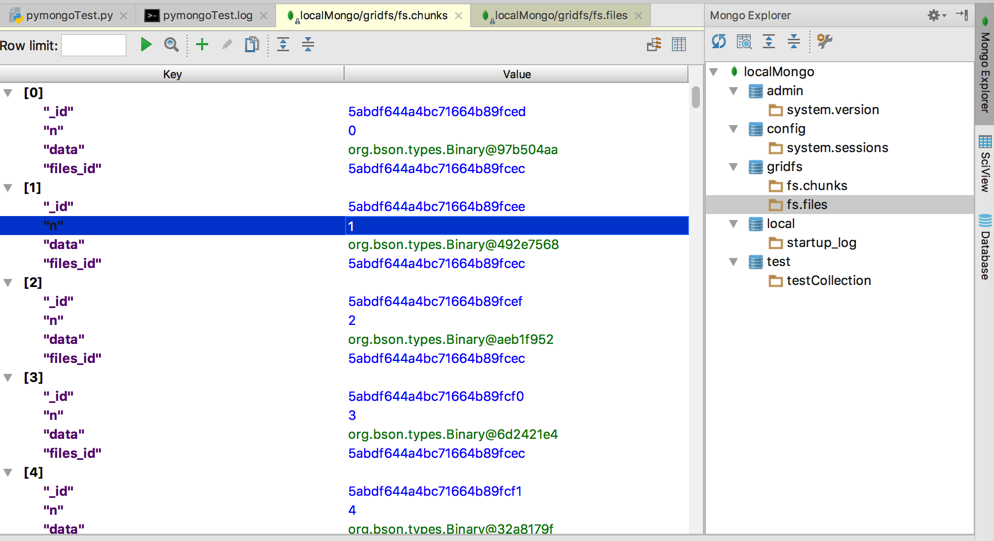
Task: Switch to tree view icon
Action: pyautogui.click(x=654, y=44)
